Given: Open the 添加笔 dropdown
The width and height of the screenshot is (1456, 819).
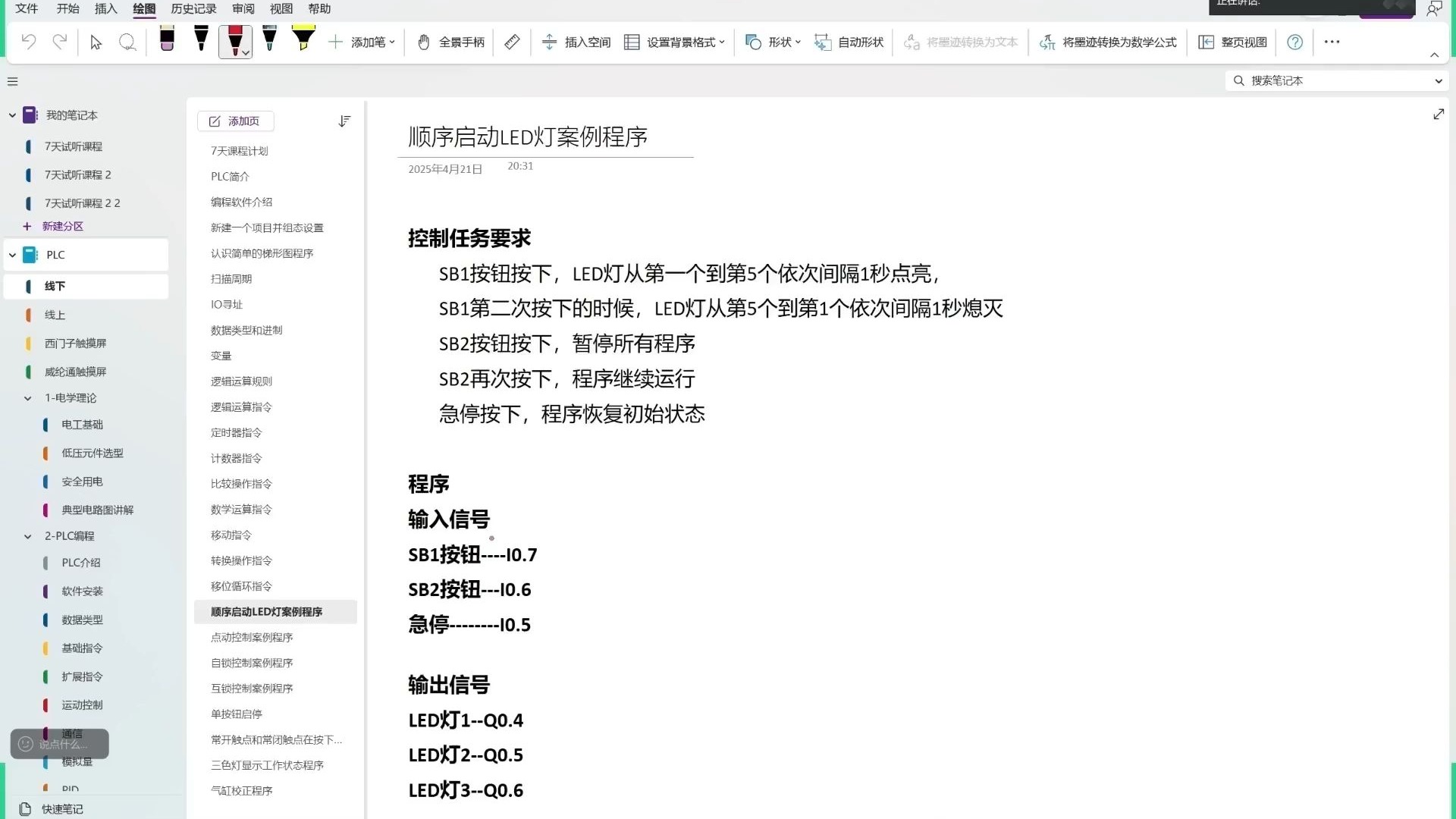Looking at the screenshot, I should pyautogui.click(x=362, y=42).
